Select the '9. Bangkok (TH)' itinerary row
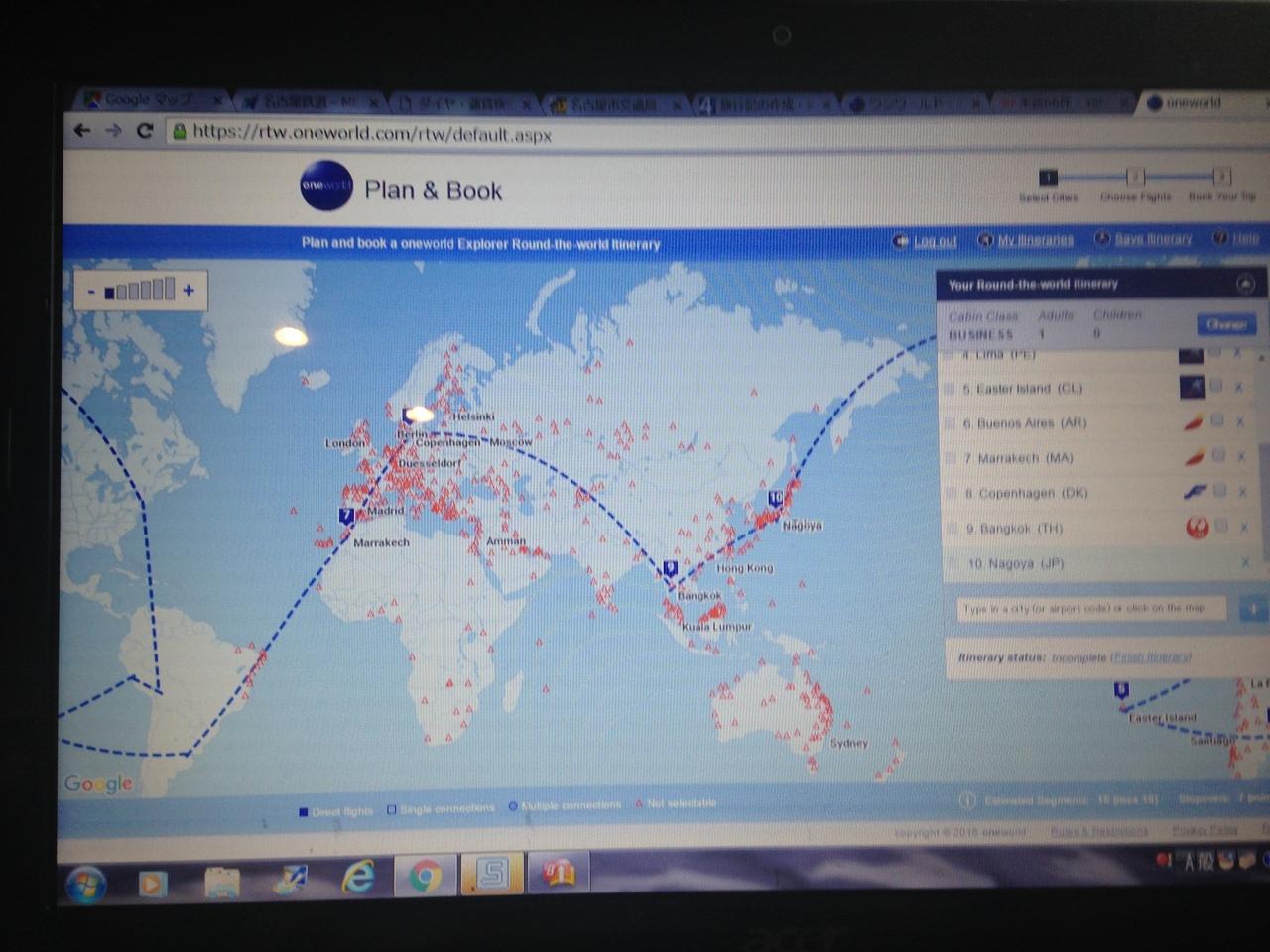The image size is (1270, 952). point(1099,528)
